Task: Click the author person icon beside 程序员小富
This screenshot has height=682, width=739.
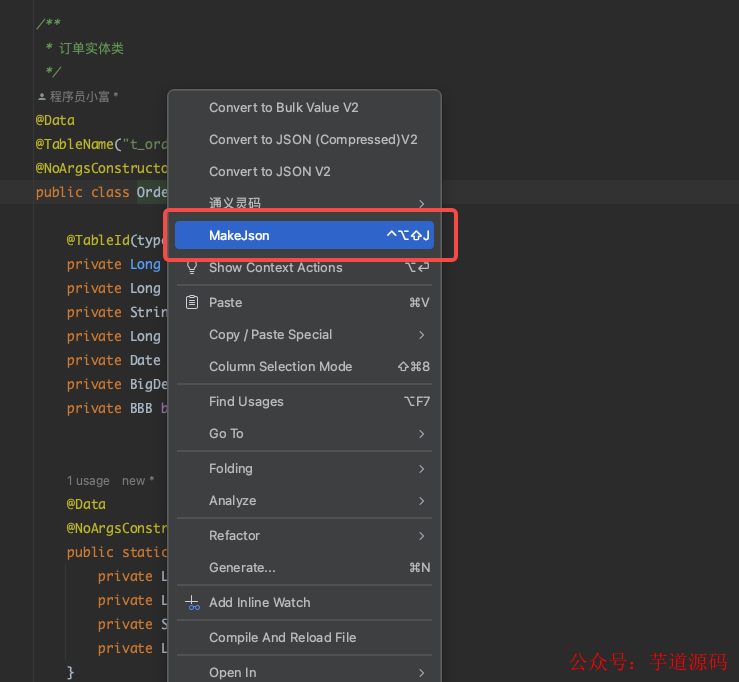Action: [41, 97]
